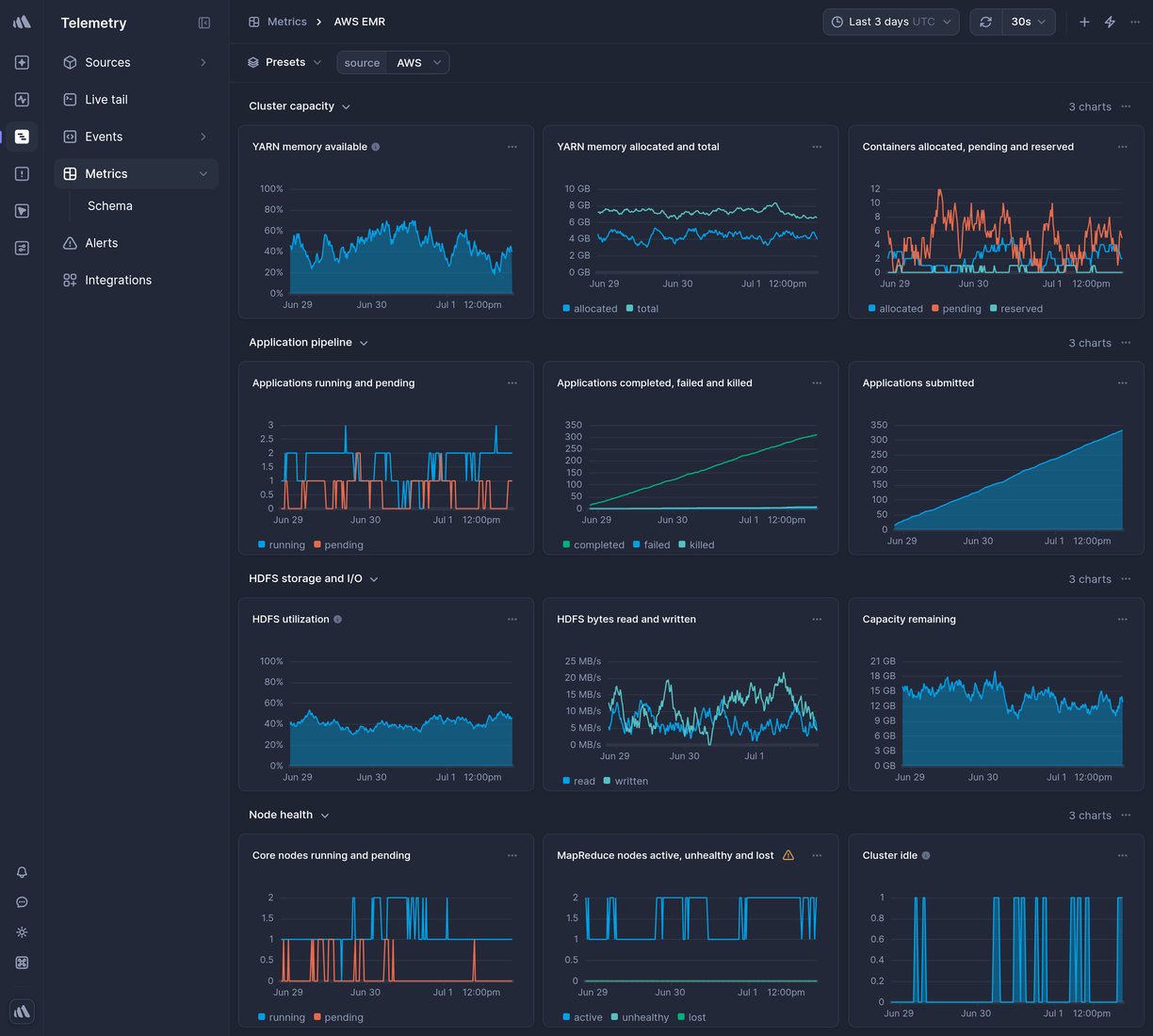
Task: Click the Telemetry heading
Action: point(93,23)
